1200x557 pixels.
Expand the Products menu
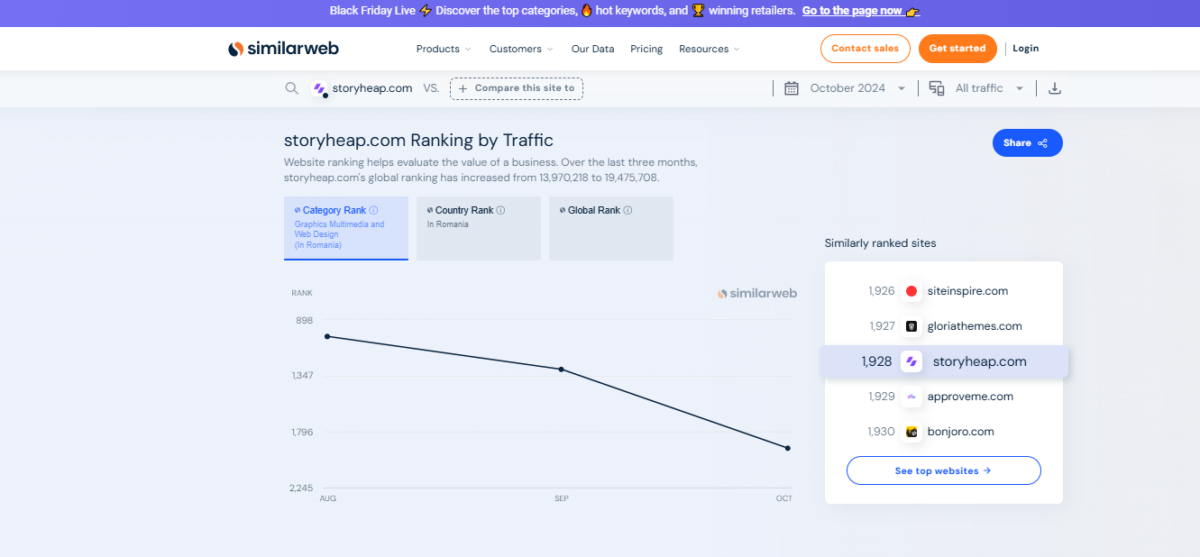(443, 49)
